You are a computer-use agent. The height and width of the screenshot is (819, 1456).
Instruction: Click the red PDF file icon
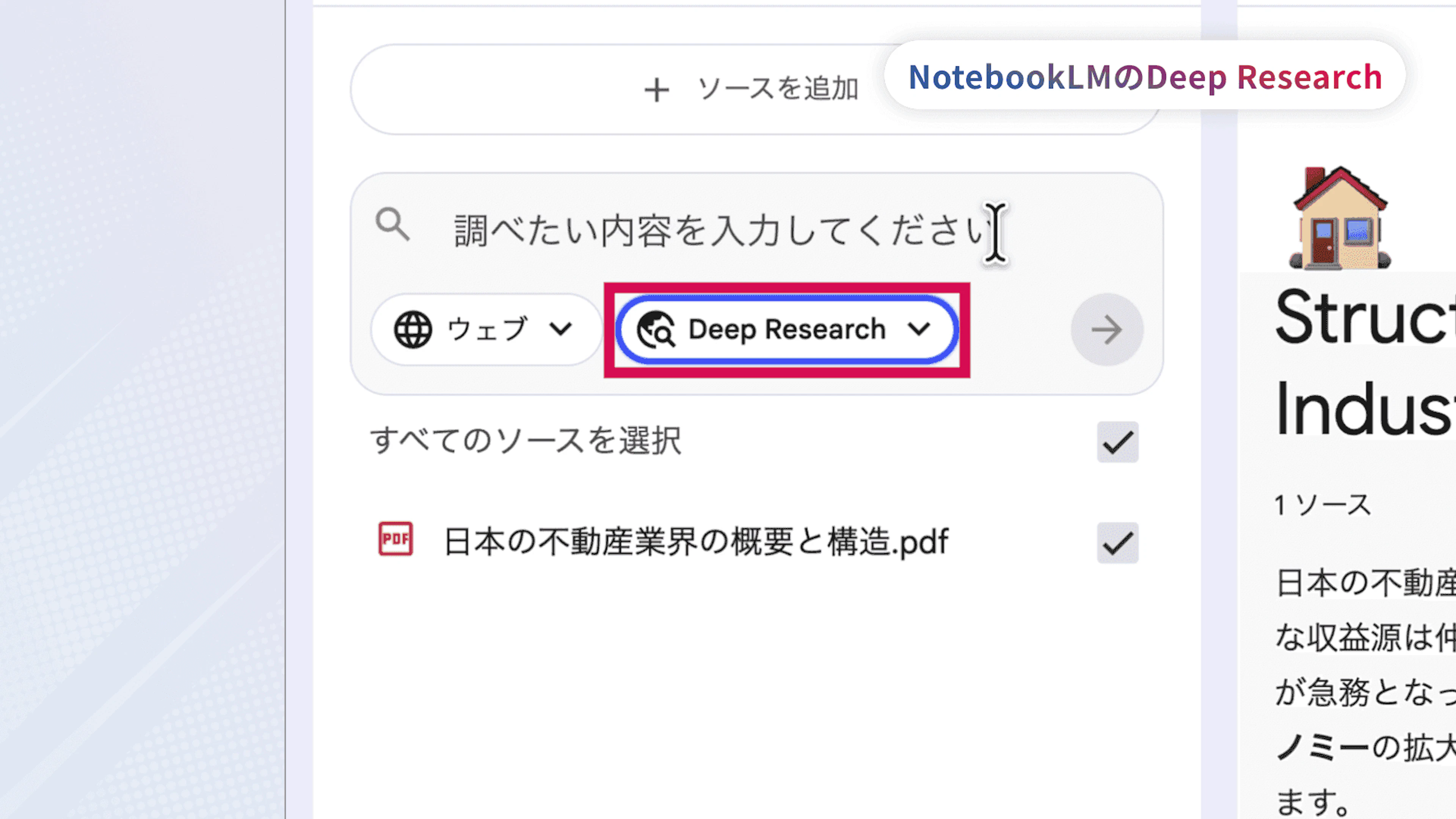[395, 539]
